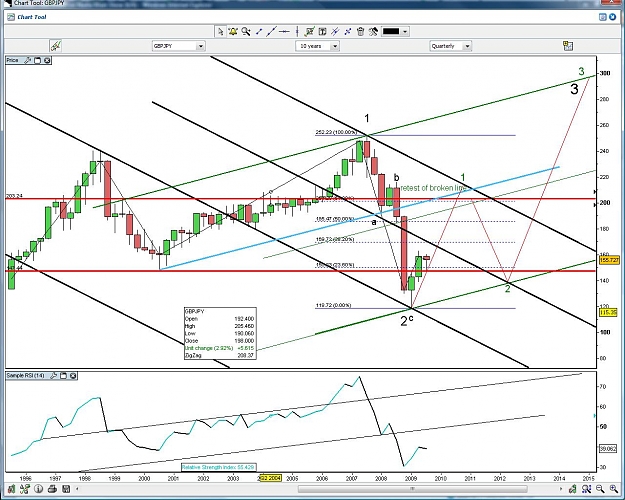625x500 pixels.
Task: Open Sample RSI panel wrench settings
Action: click(x=54, y=376)
